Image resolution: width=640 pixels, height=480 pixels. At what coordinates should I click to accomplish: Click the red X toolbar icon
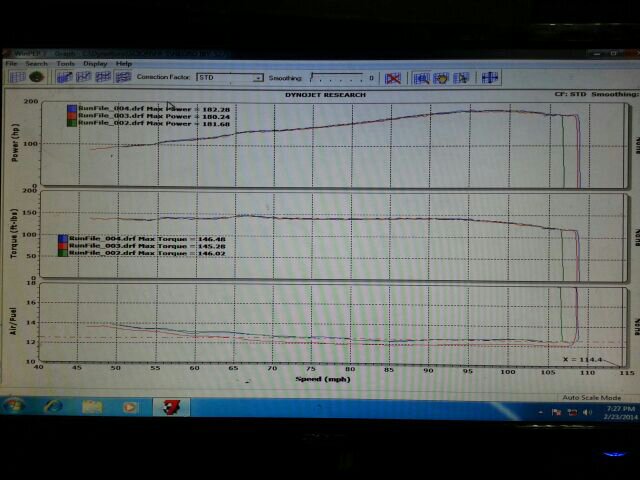393,77
